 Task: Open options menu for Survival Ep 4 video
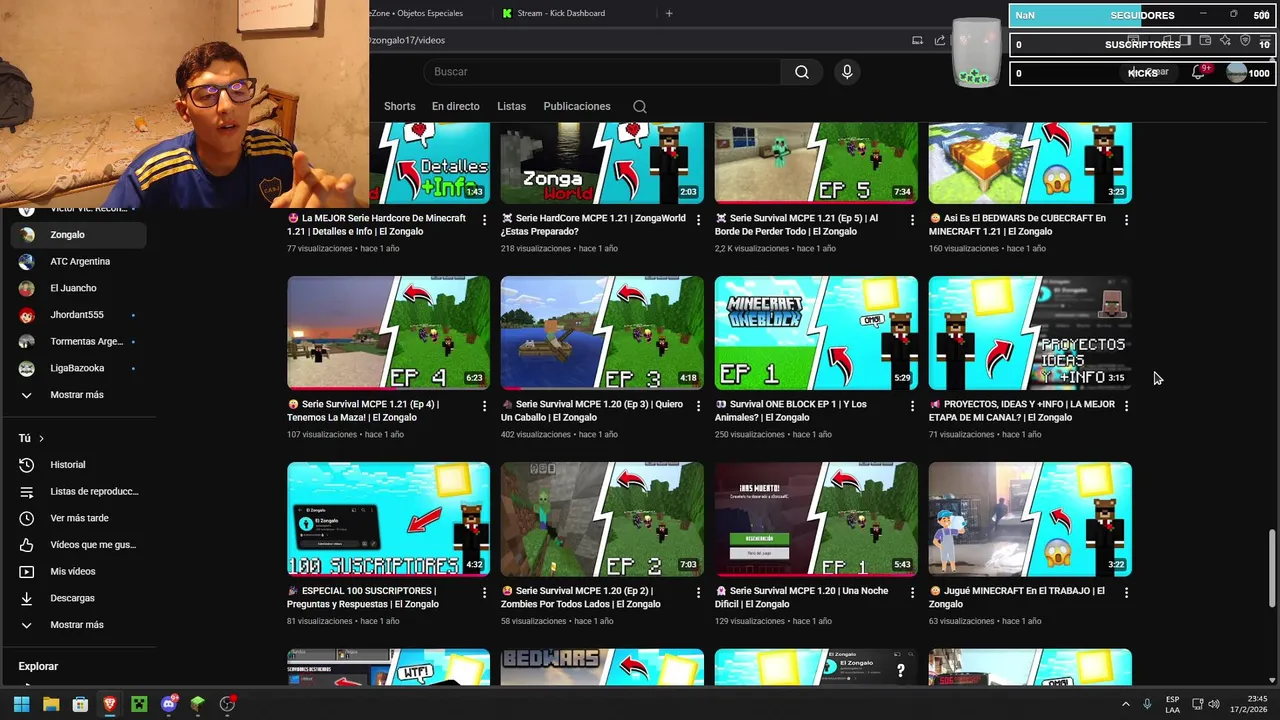[x=484, y=405]
